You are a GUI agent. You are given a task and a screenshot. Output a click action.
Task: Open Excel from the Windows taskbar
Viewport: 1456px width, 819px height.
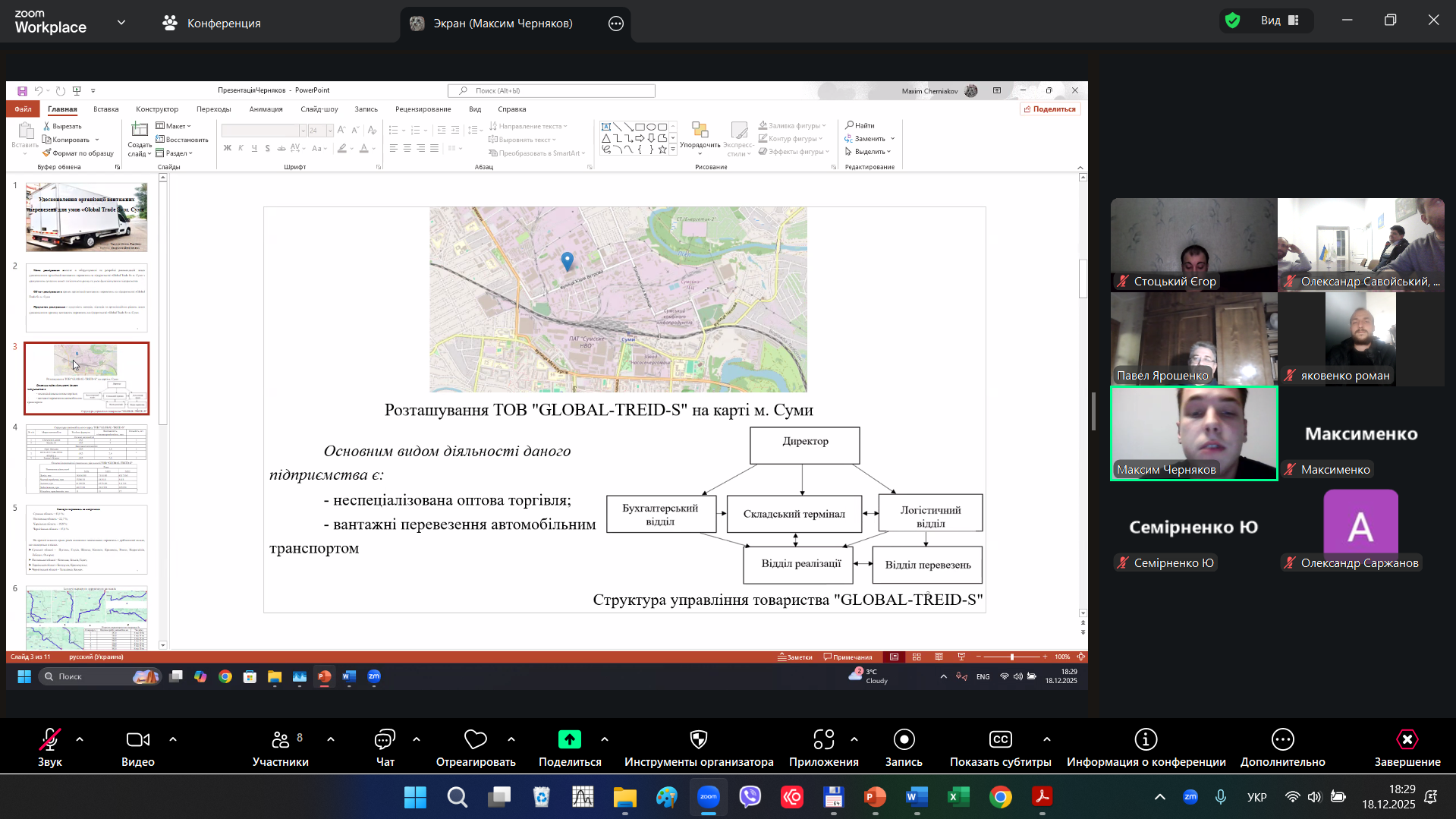click(x=958, y=797)
